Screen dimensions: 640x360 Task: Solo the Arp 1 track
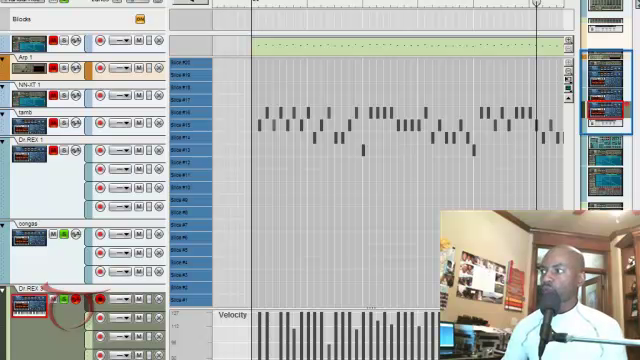pos(64,68)
